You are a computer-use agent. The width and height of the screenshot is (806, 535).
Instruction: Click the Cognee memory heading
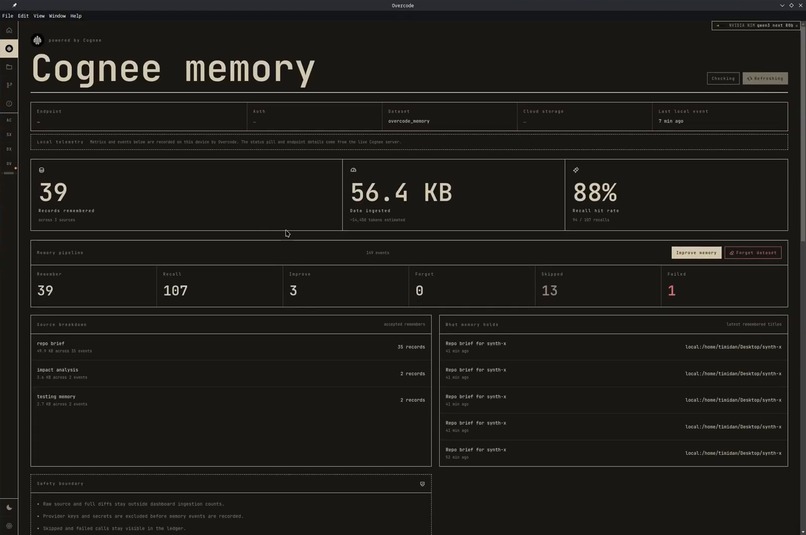(x=173, y=69)
